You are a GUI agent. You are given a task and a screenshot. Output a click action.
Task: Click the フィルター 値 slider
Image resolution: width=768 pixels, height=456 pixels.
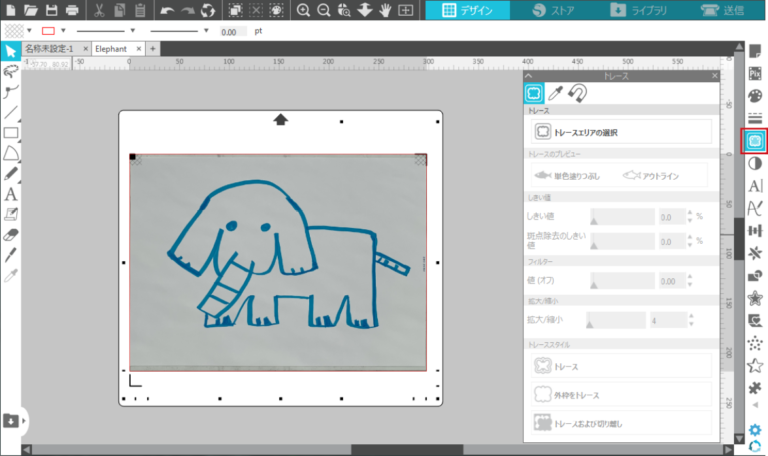[x=622, y=281]
